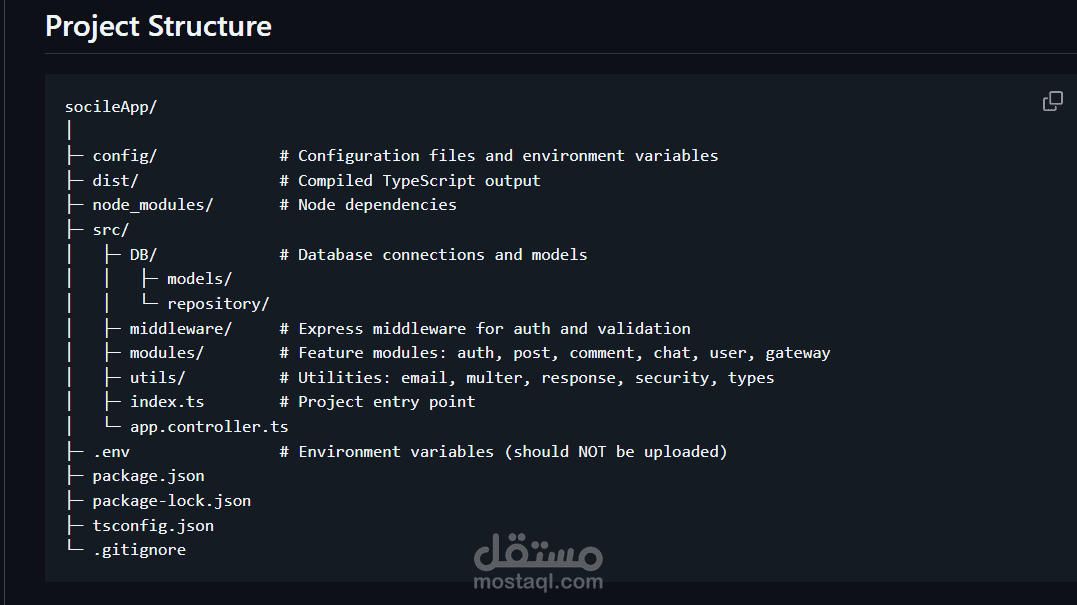The height and width of the screenshot is (605, 1077).
Task: Click the config/ folder entry
Action: click(124, 156)
